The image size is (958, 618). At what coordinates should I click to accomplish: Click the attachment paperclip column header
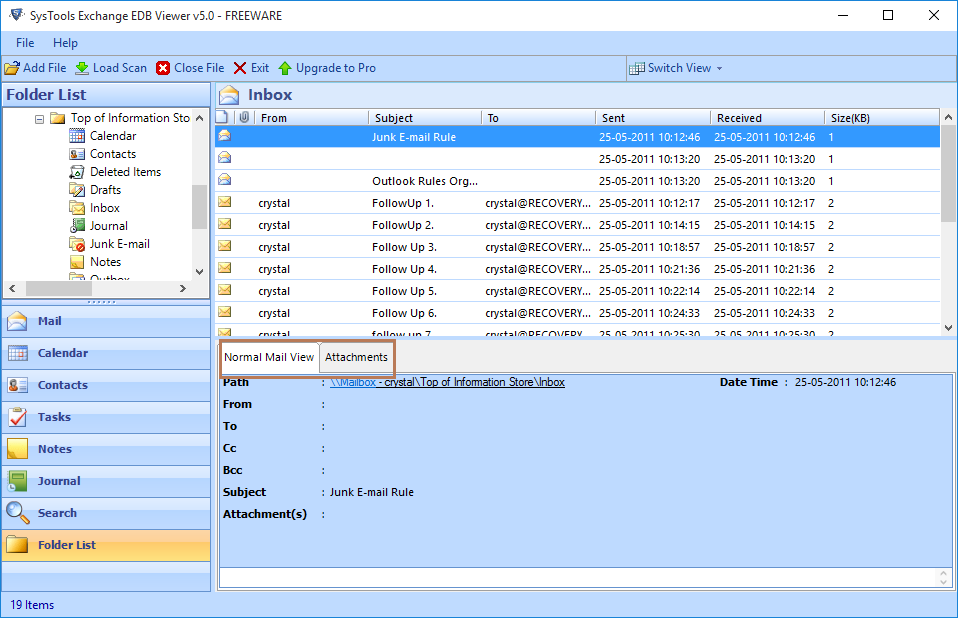244,117
